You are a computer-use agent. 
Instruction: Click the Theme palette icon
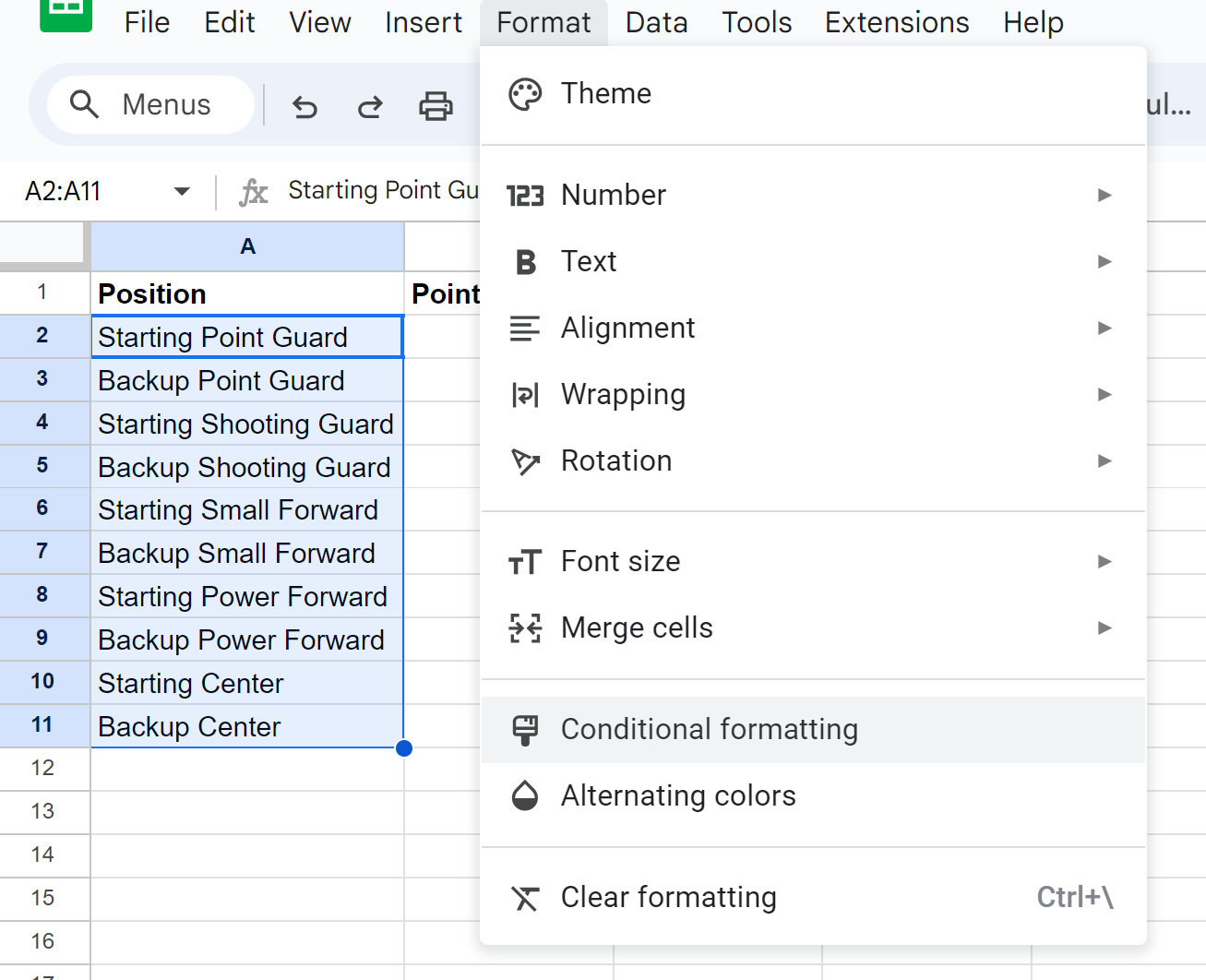coord(525,94)
